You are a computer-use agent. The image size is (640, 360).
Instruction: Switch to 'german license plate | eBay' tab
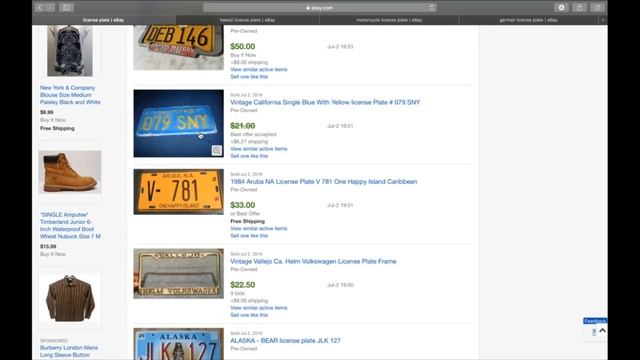[x=529, y=20]
